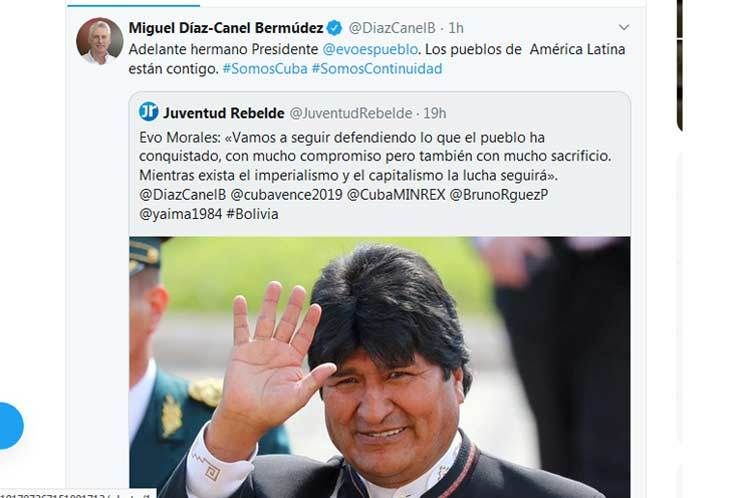
Task: Click the @CubaMINREX mention
Action: pos(396,195)
